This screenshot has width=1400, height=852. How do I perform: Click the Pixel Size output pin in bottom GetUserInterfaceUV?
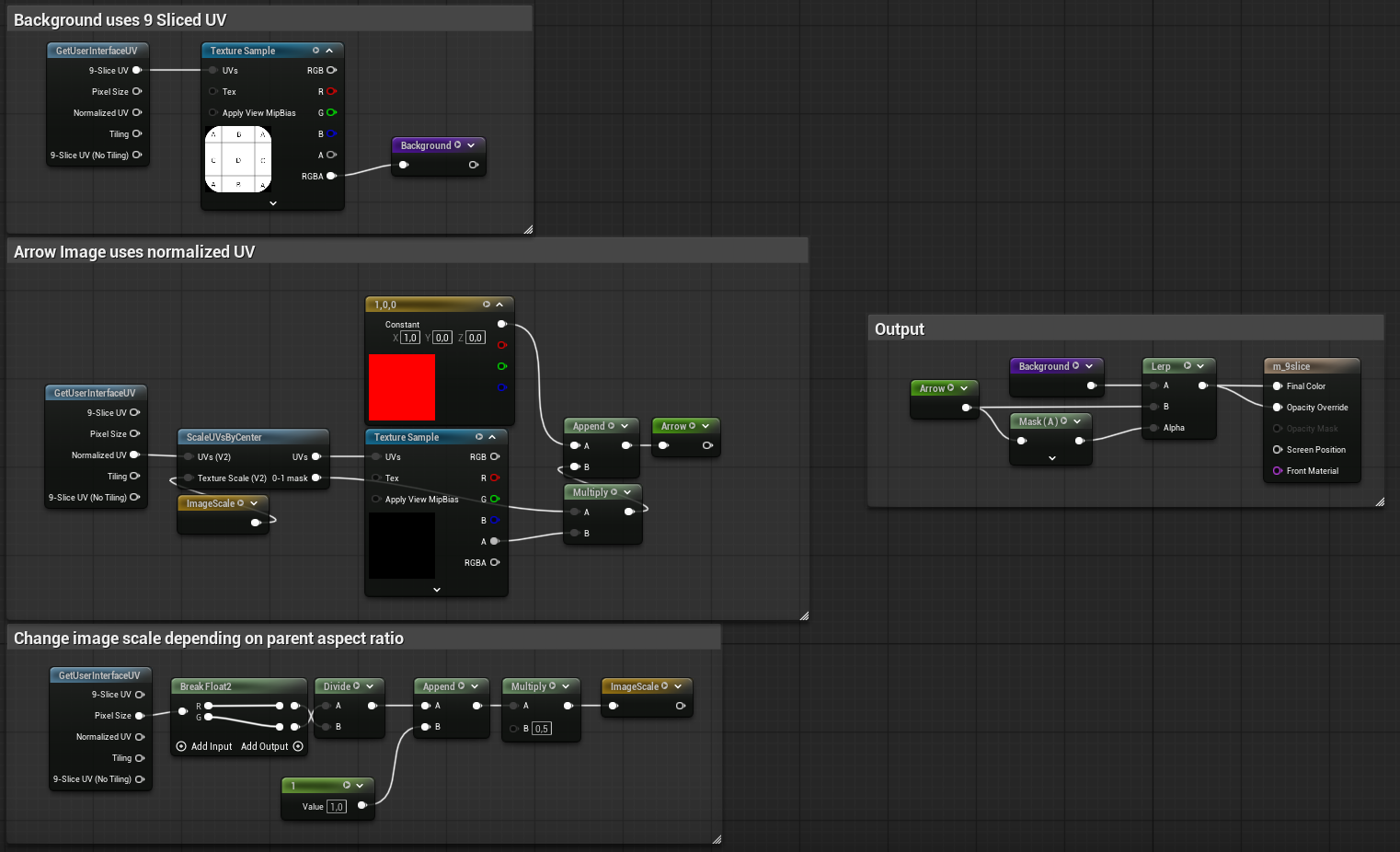click(x=140, y=716)
